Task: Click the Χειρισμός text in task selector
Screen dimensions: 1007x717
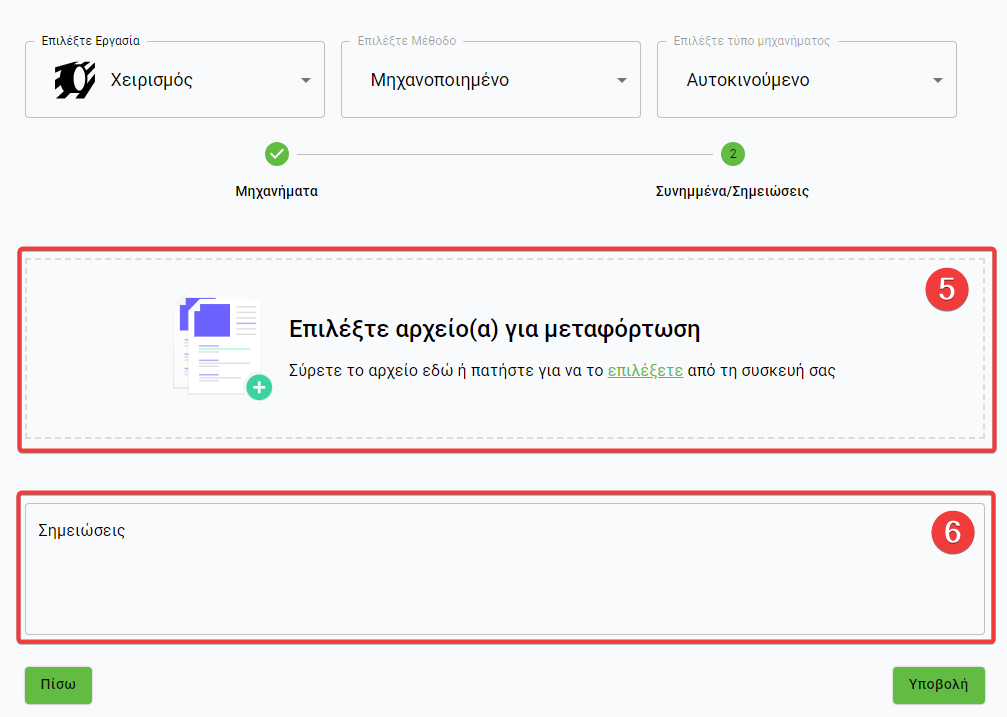Action: click(x=151, y=80)
